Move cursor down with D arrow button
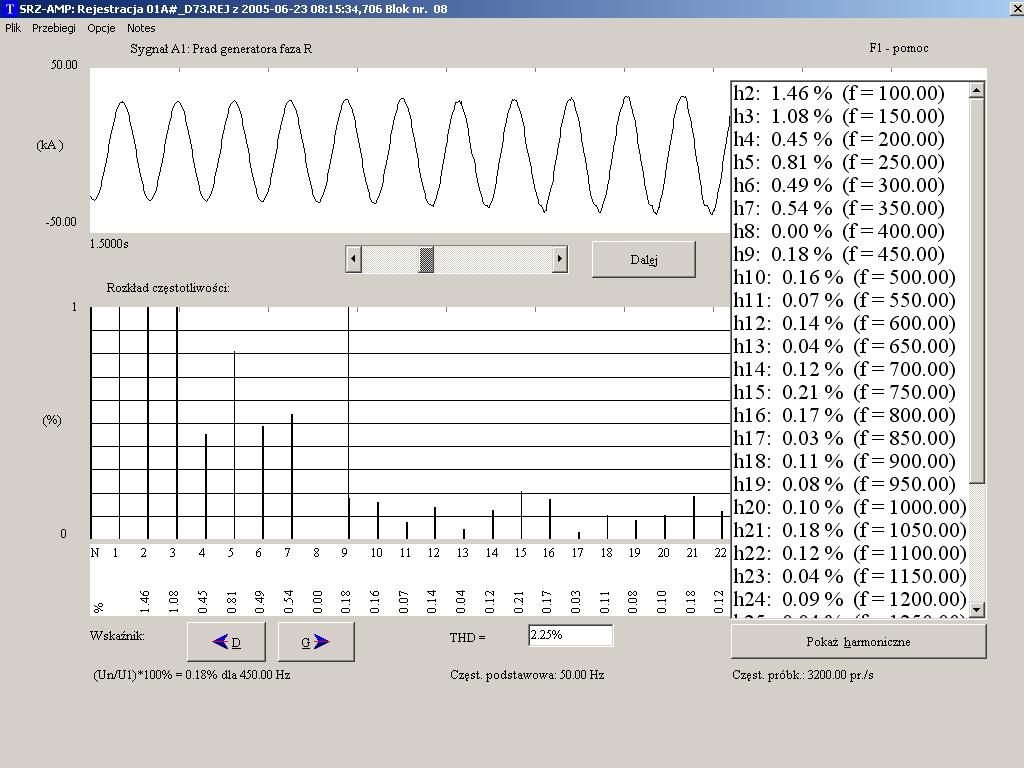The width and height of the screenshot is (1024, 768). (x=227, y=642)
